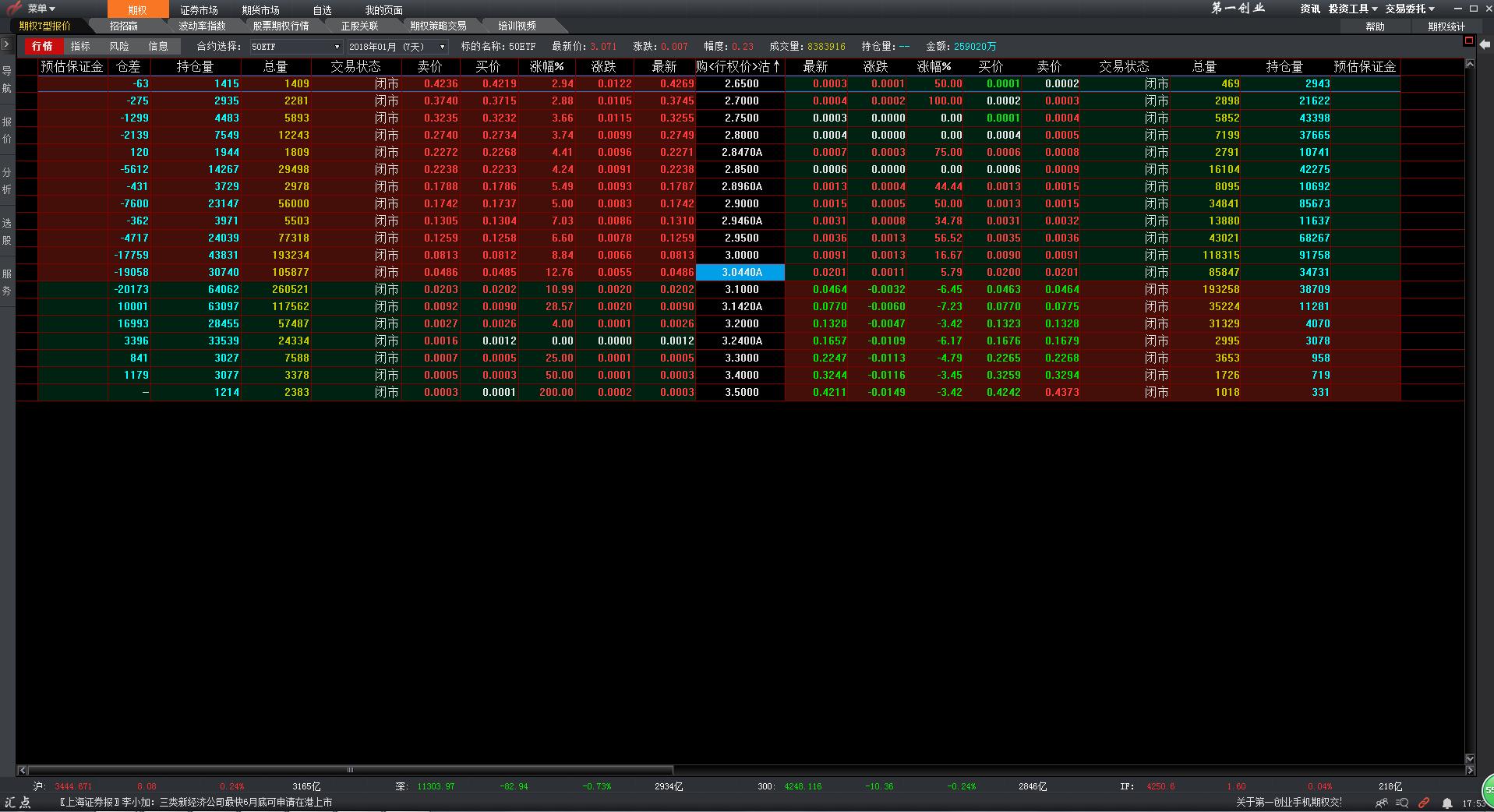Sort by the 购<行权价>沽 column header
This screenshot has width=1494, height=812.
pos(740,67)
